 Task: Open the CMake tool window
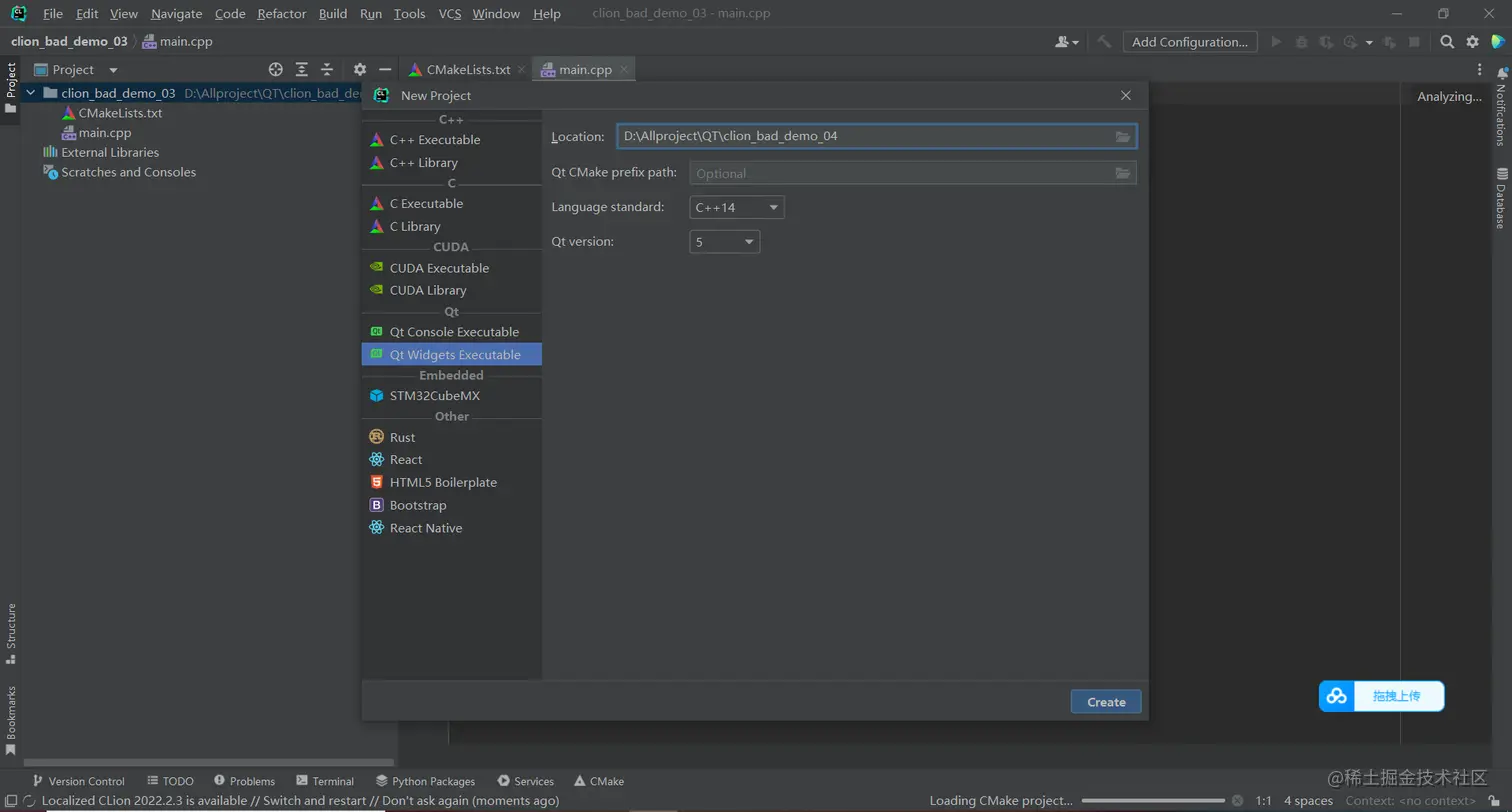[599, 781]
